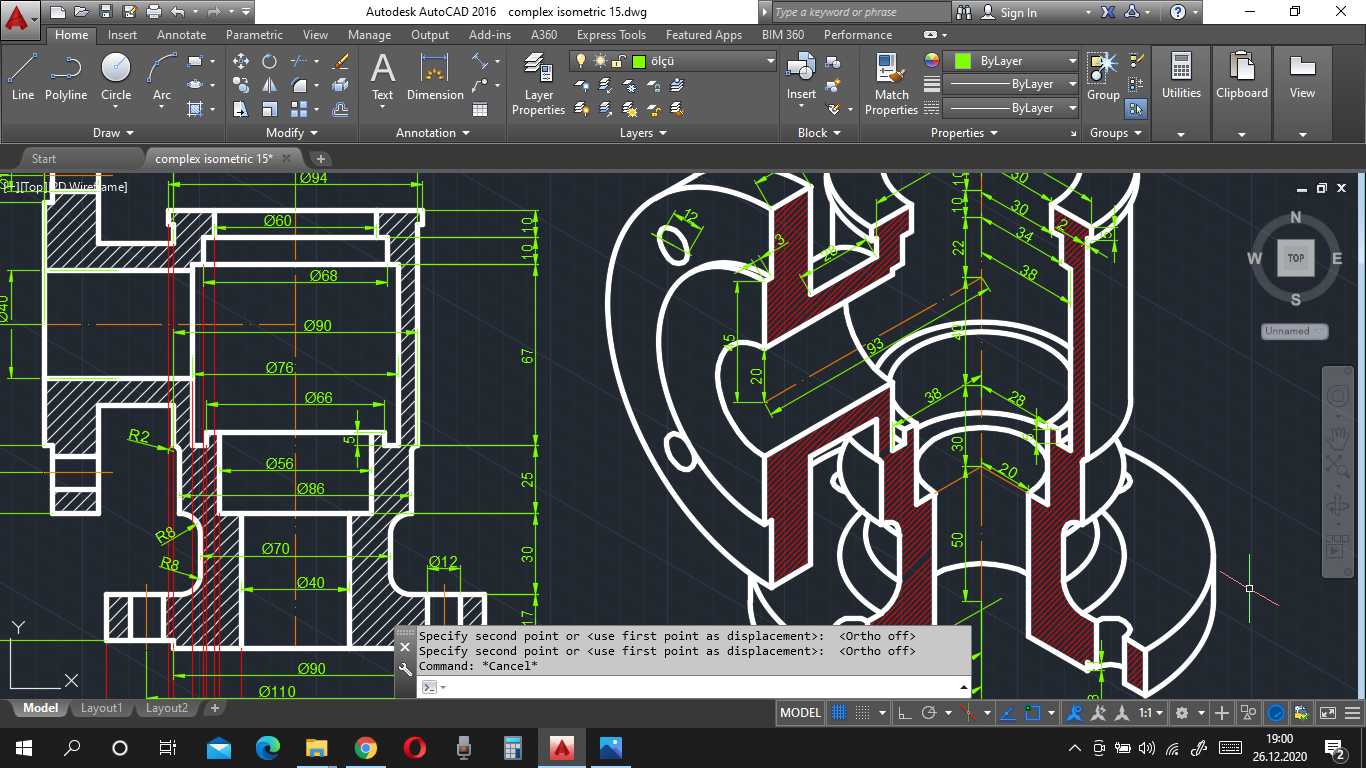Click the MODEL space button in status bar

[800, 713]
